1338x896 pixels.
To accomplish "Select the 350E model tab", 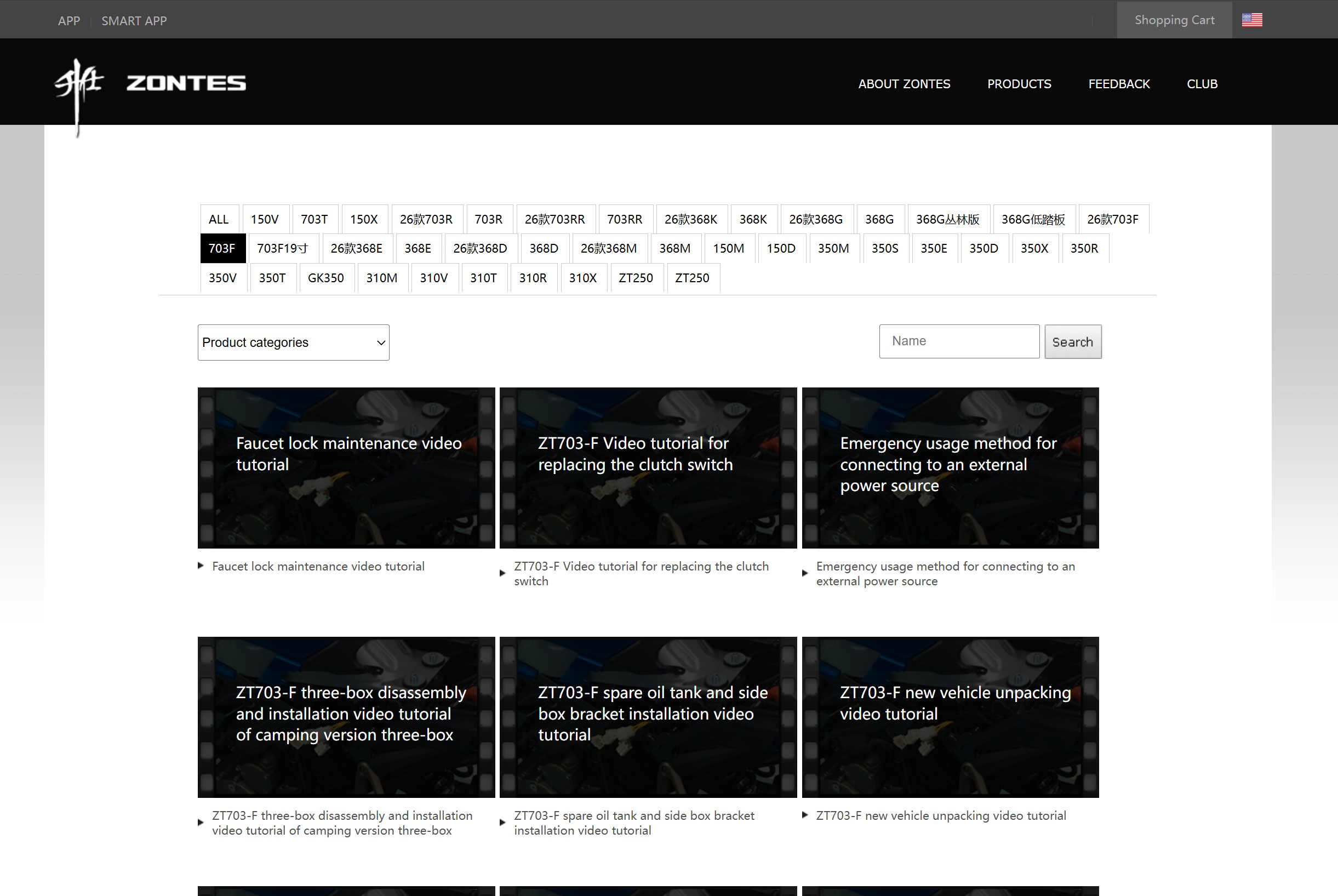I will point(934,248).
